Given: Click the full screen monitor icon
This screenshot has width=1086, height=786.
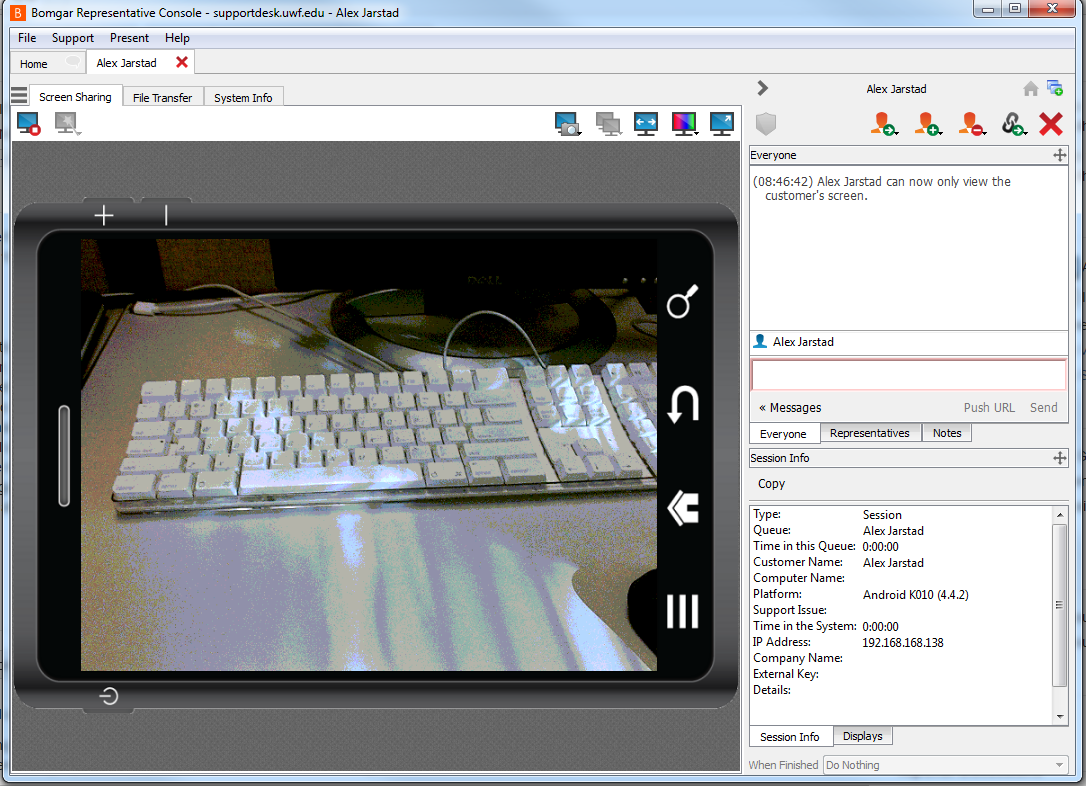Looking at the screenshot, I should point(722,123).
